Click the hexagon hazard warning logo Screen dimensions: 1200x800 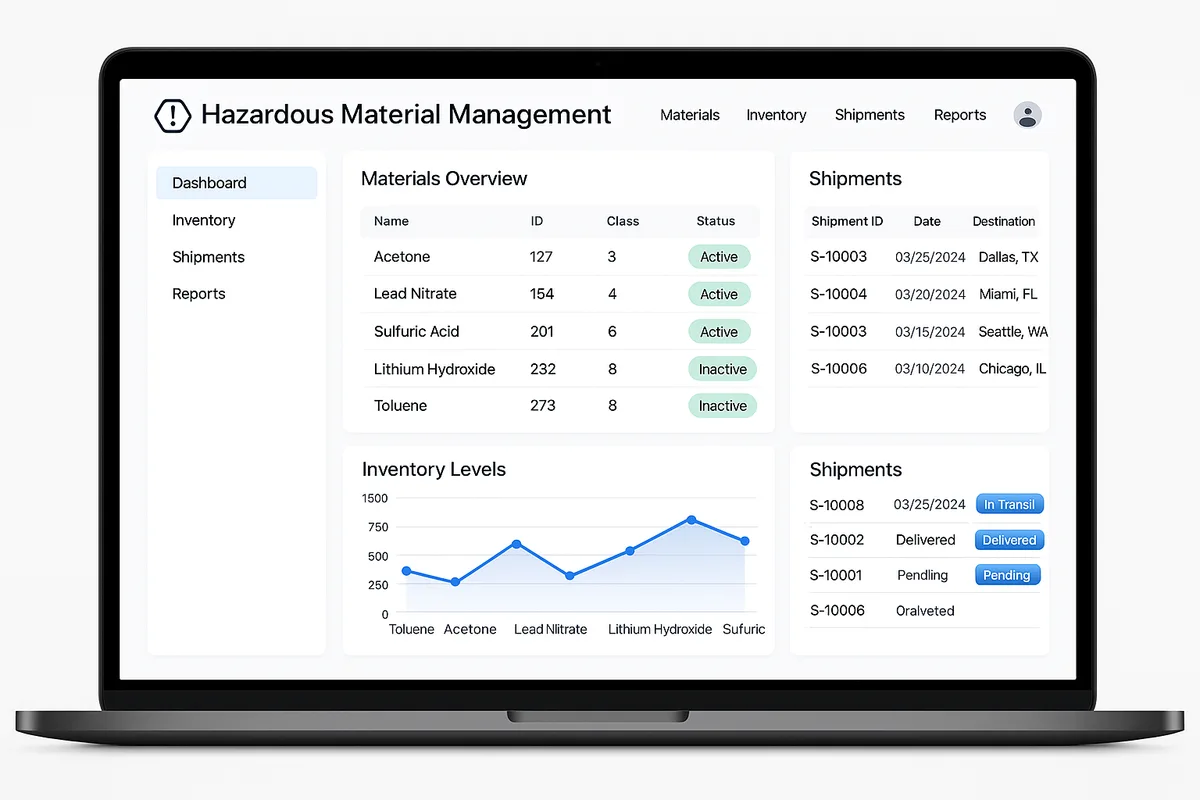(173, 115)
